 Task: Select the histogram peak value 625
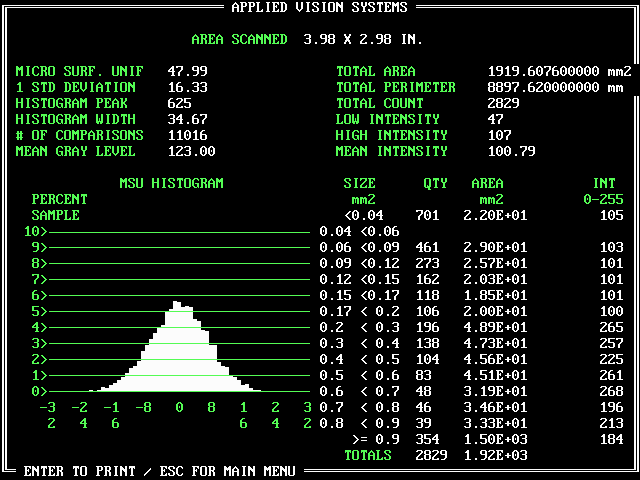[x=179, y=103]
